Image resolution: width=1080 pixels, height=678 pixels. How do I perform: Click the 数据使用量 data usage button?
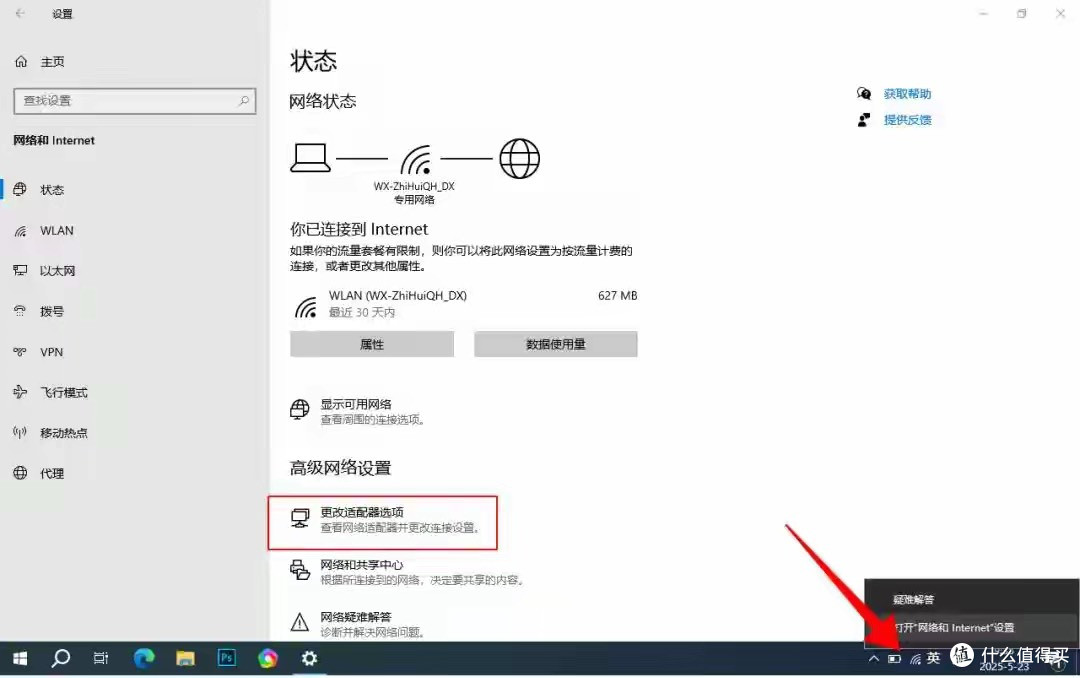[x=556, y=344]
